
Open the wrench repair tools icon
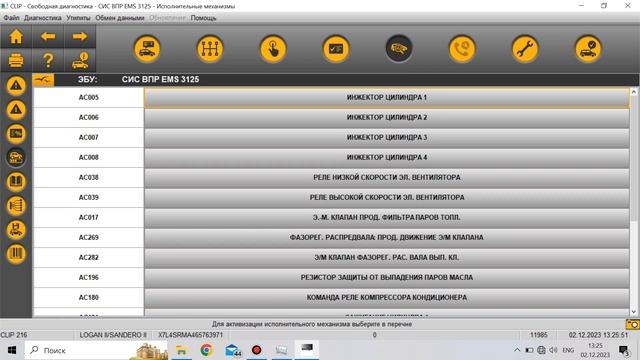click(525, 49)
